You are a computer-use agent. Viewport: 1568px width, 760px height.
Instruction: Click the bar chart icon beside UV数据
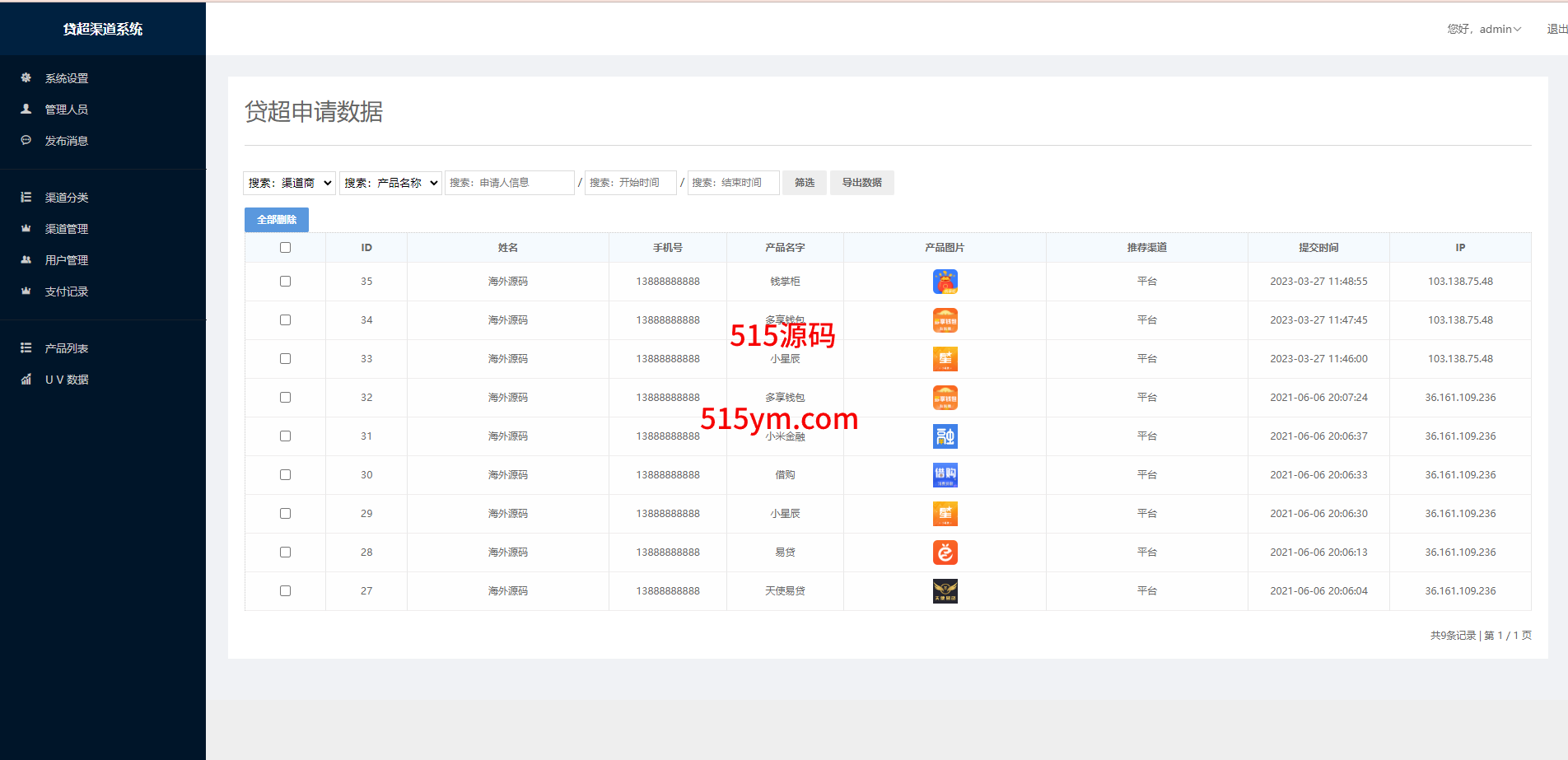[x=26, y=380]
